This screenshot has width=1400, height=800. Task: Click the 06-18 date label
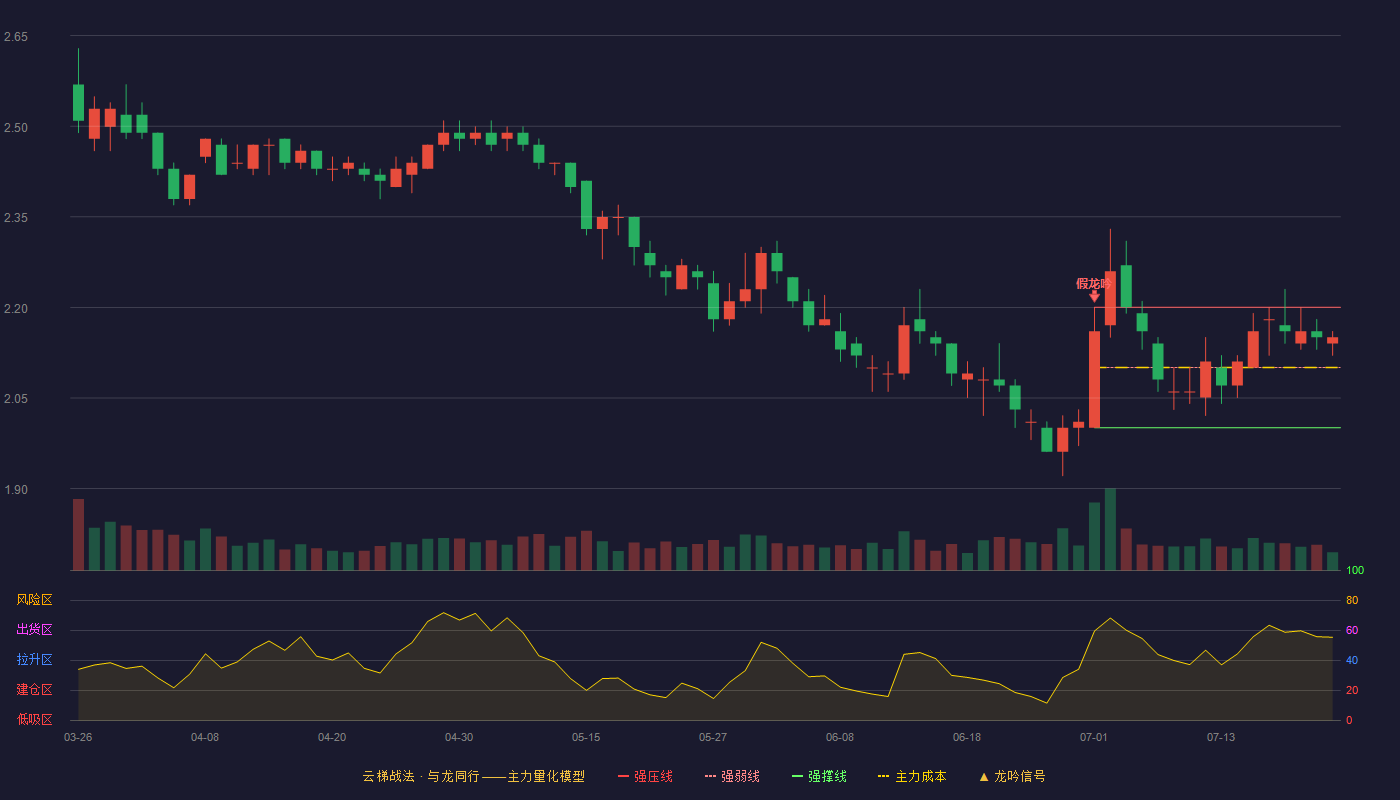pos(967,737)
